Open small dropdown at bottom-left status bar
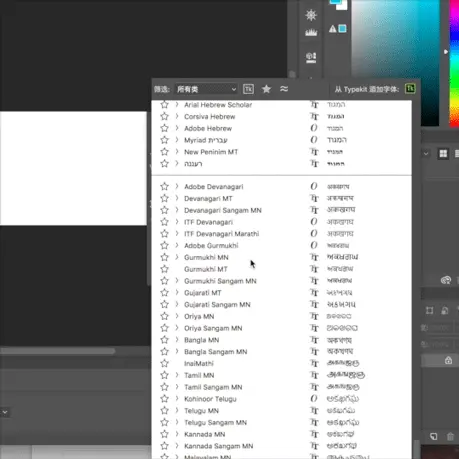Screen dimensions: 459x459 tap(5, 412)
